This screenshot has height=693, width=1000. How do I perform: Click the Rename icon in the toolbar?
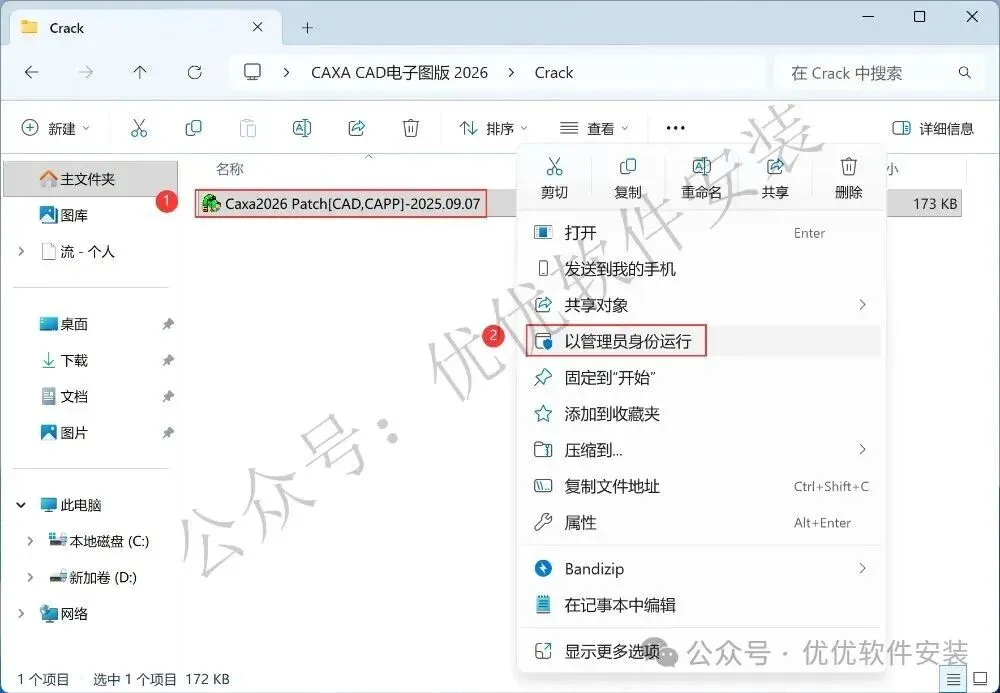point(302,128)
